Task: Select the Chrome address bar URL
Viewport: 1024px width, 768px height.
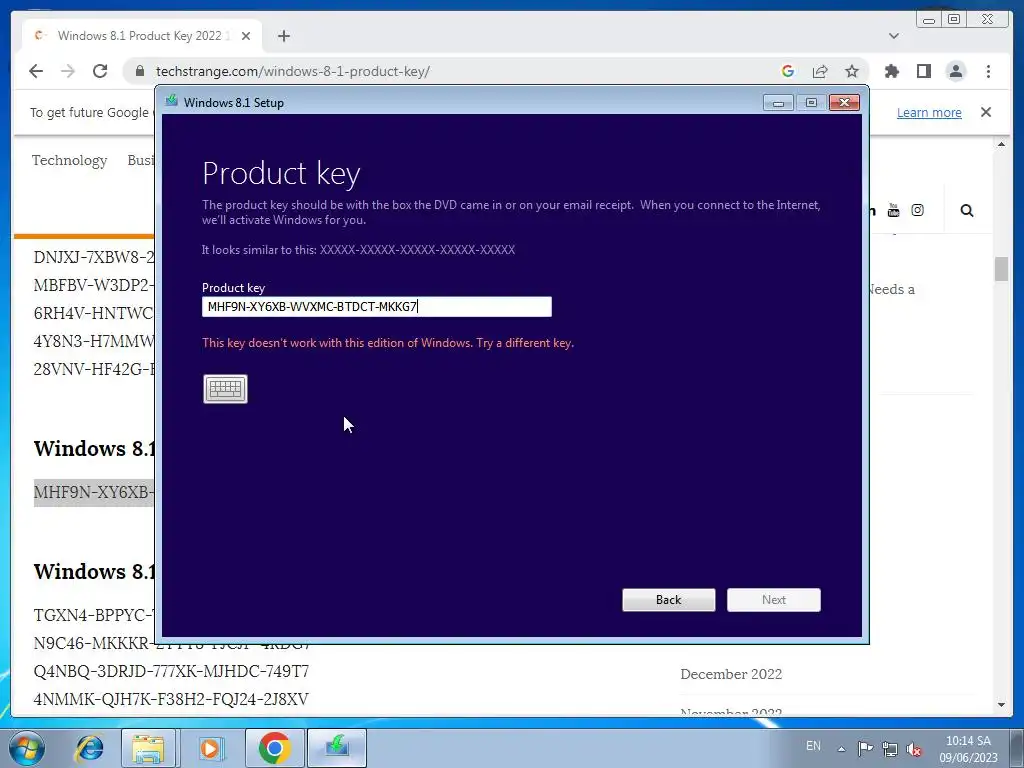Action: [x=293, y=71]
